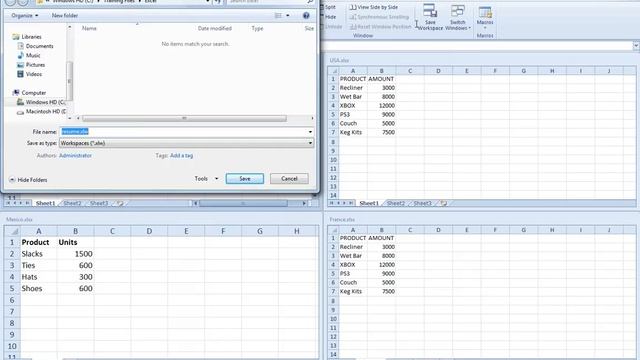Select row 3 header in Mexico.xlsx
The width and height of the screenshot is (640, 360).
point(12,265)
